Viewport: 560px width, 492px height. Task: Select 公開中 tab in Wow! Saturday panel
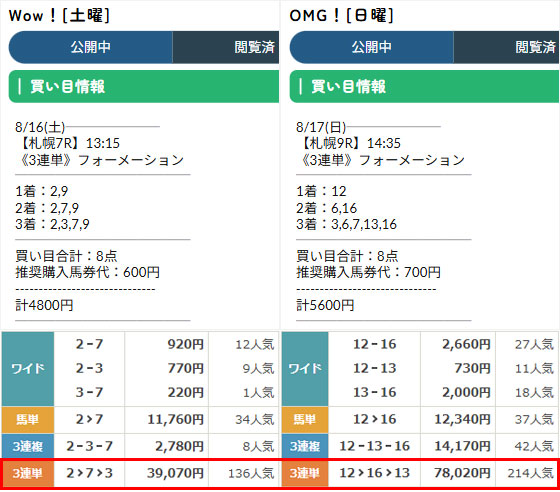[x=91, y=47]
